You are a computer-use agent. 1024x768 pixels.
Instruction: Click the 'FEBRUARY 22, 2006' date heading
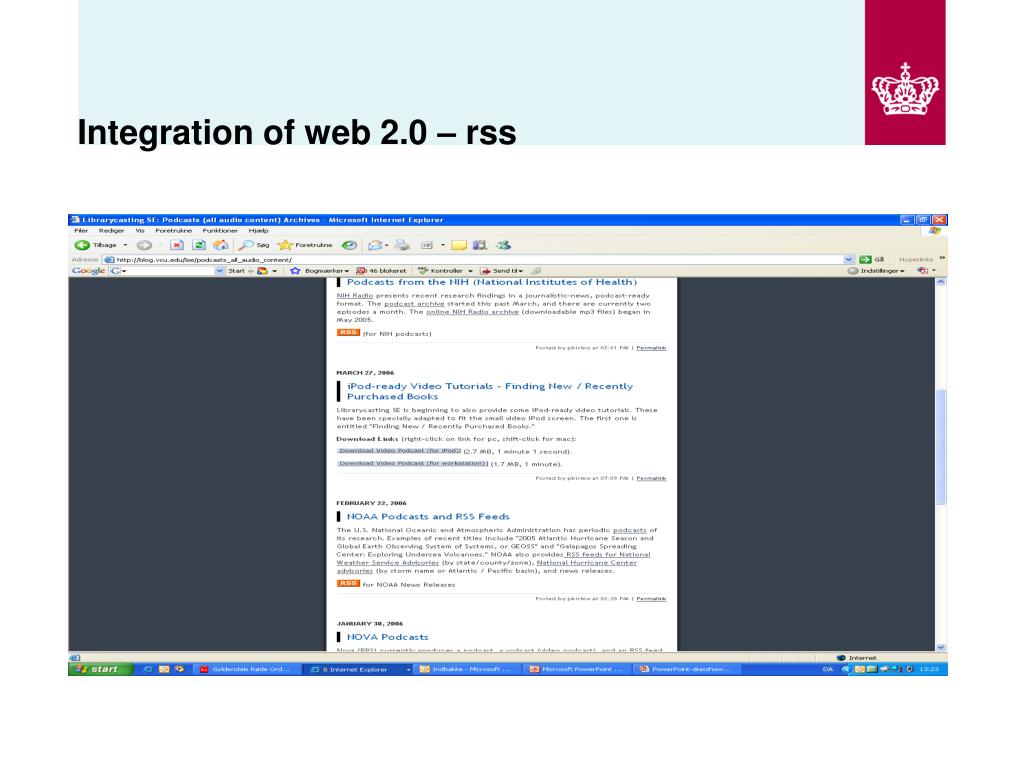pos(371,504)
